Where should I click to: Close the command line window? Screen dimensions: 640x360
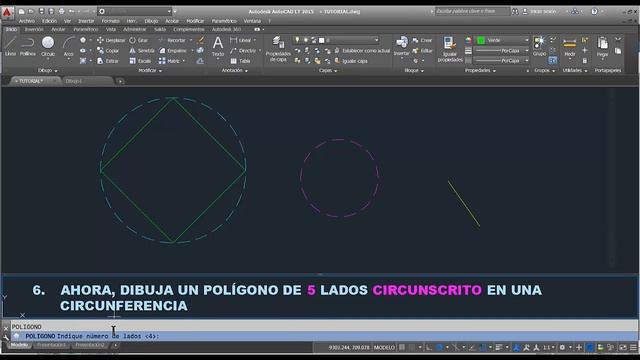click(6, 328)
